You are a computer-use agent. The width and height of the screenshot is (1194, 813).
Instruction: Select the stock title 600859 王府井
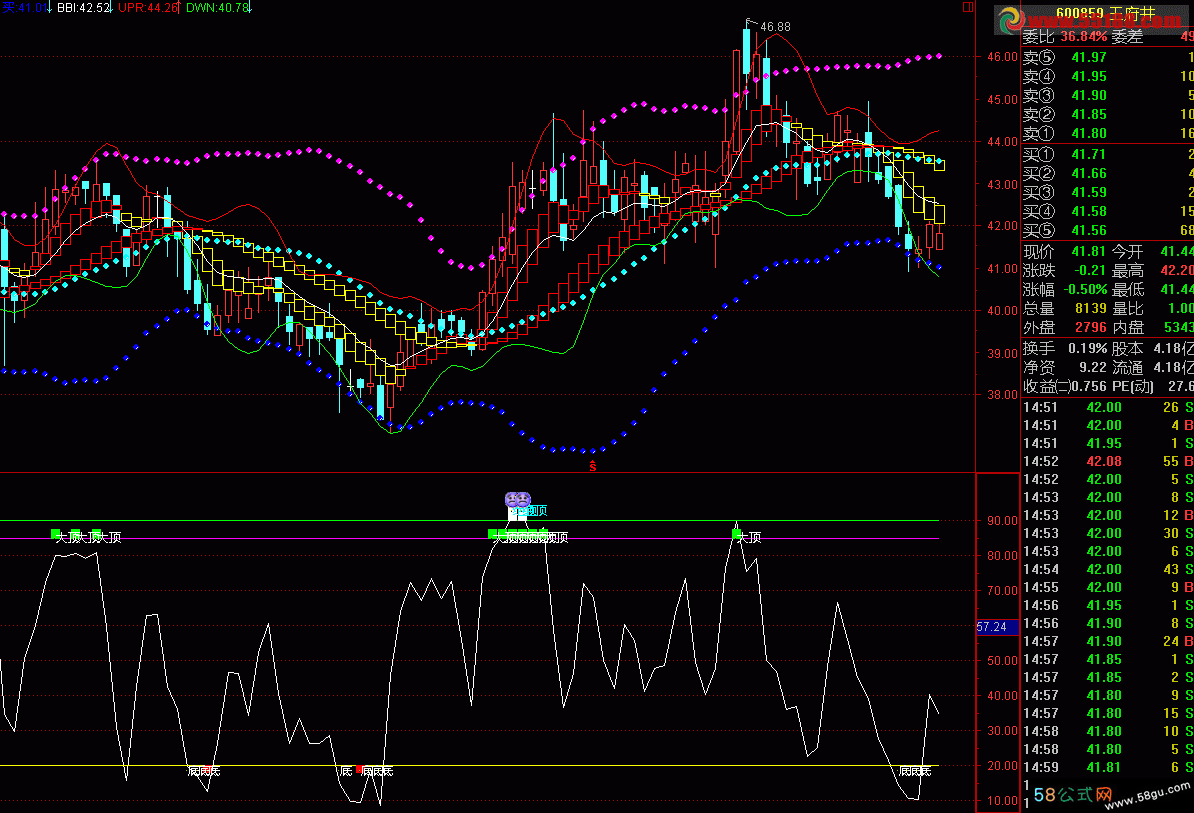1105,14
